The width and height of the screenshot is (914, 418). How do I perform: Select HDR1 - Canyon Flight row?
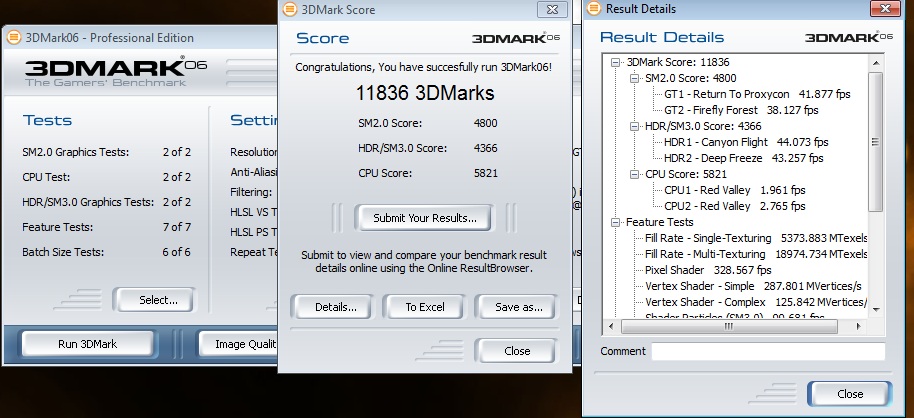(746, 142)
